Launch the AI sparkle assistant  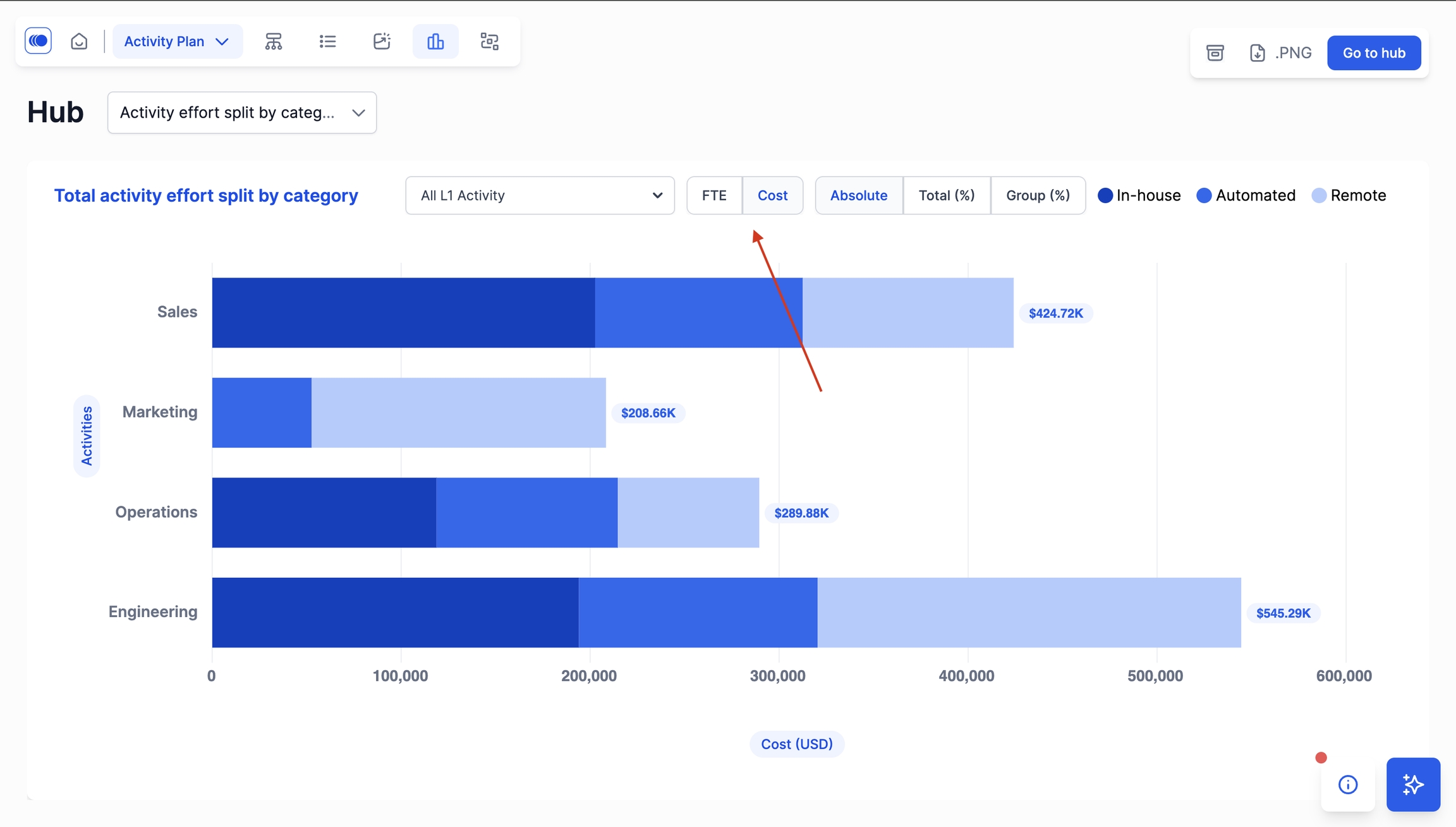(x=1413, y=785)
